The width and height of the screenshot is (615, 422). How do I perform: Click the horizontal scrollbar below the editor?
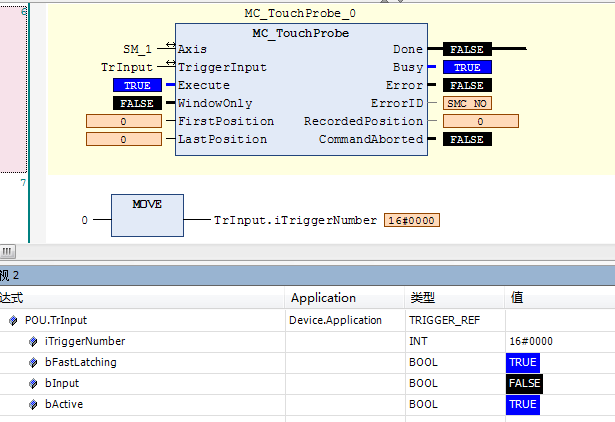(x=300, y=251)
